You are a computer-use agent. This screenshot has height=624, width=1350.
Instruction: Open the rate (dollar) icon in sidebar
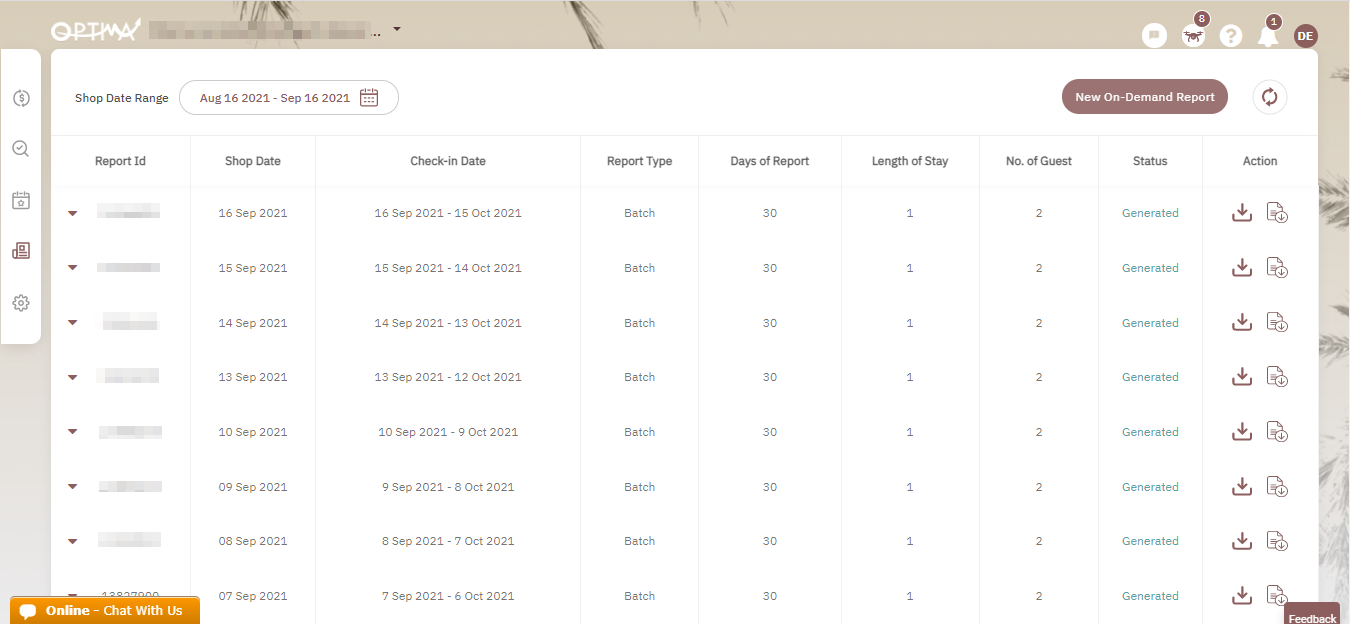21,98
